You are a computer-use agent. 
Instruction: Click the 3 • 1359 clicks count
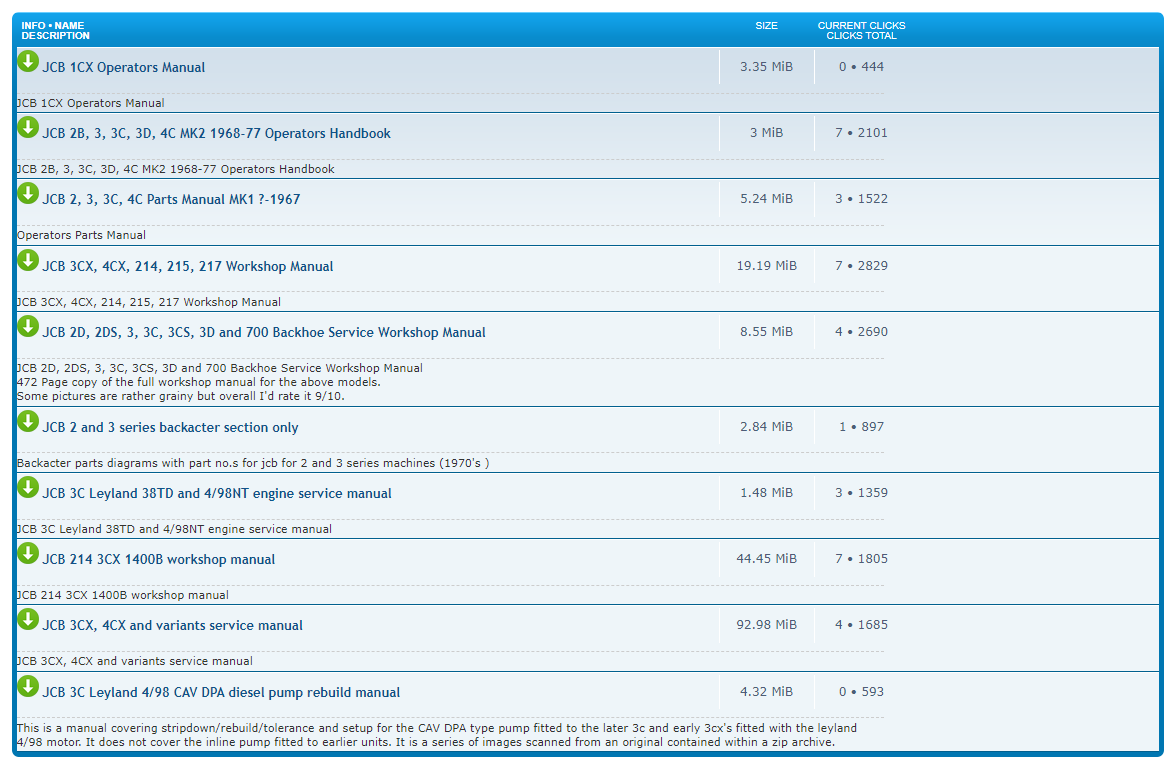tap(861, 493)
